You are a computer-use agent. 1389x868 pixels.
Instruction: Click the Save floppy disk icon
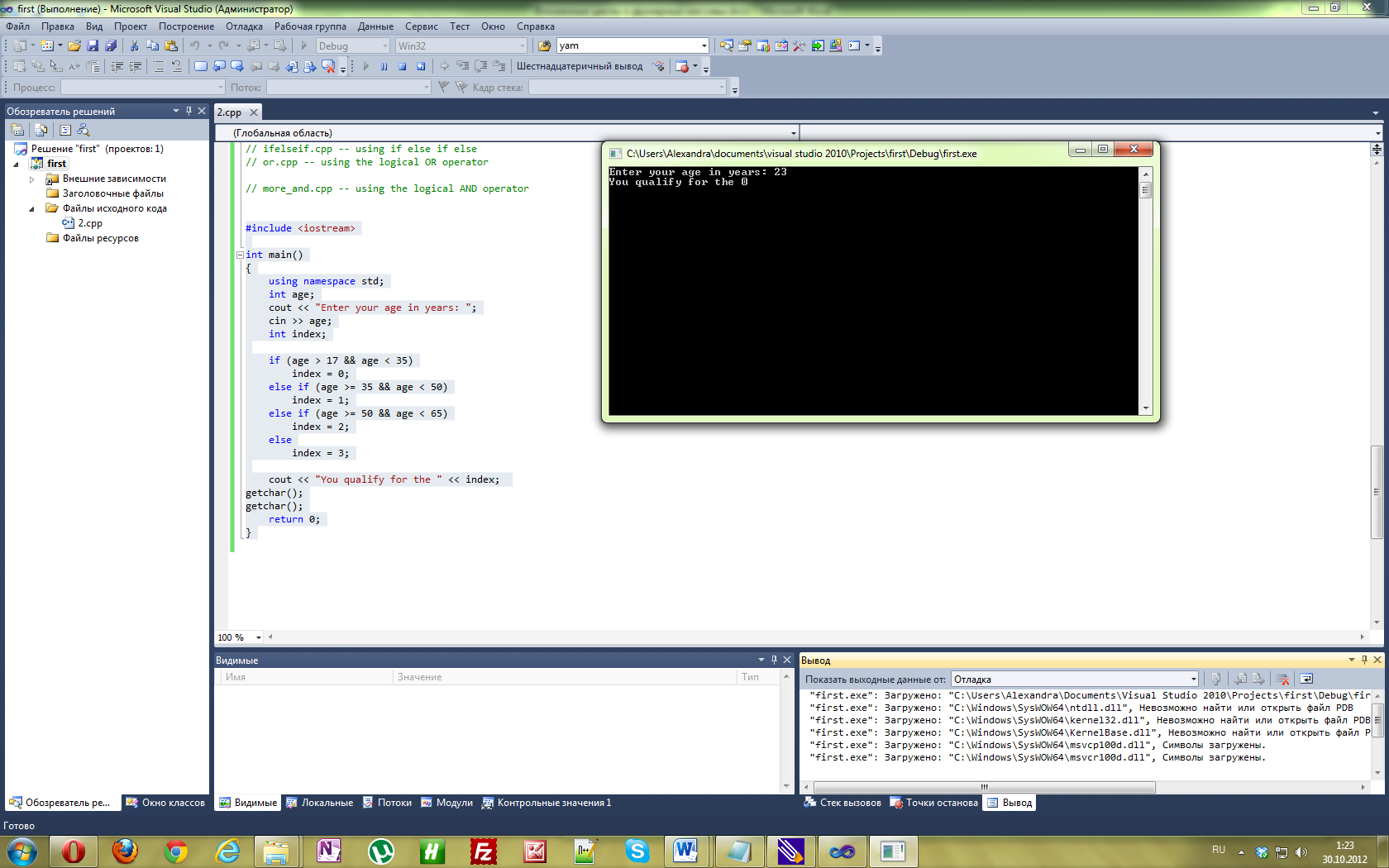point(93,45)
